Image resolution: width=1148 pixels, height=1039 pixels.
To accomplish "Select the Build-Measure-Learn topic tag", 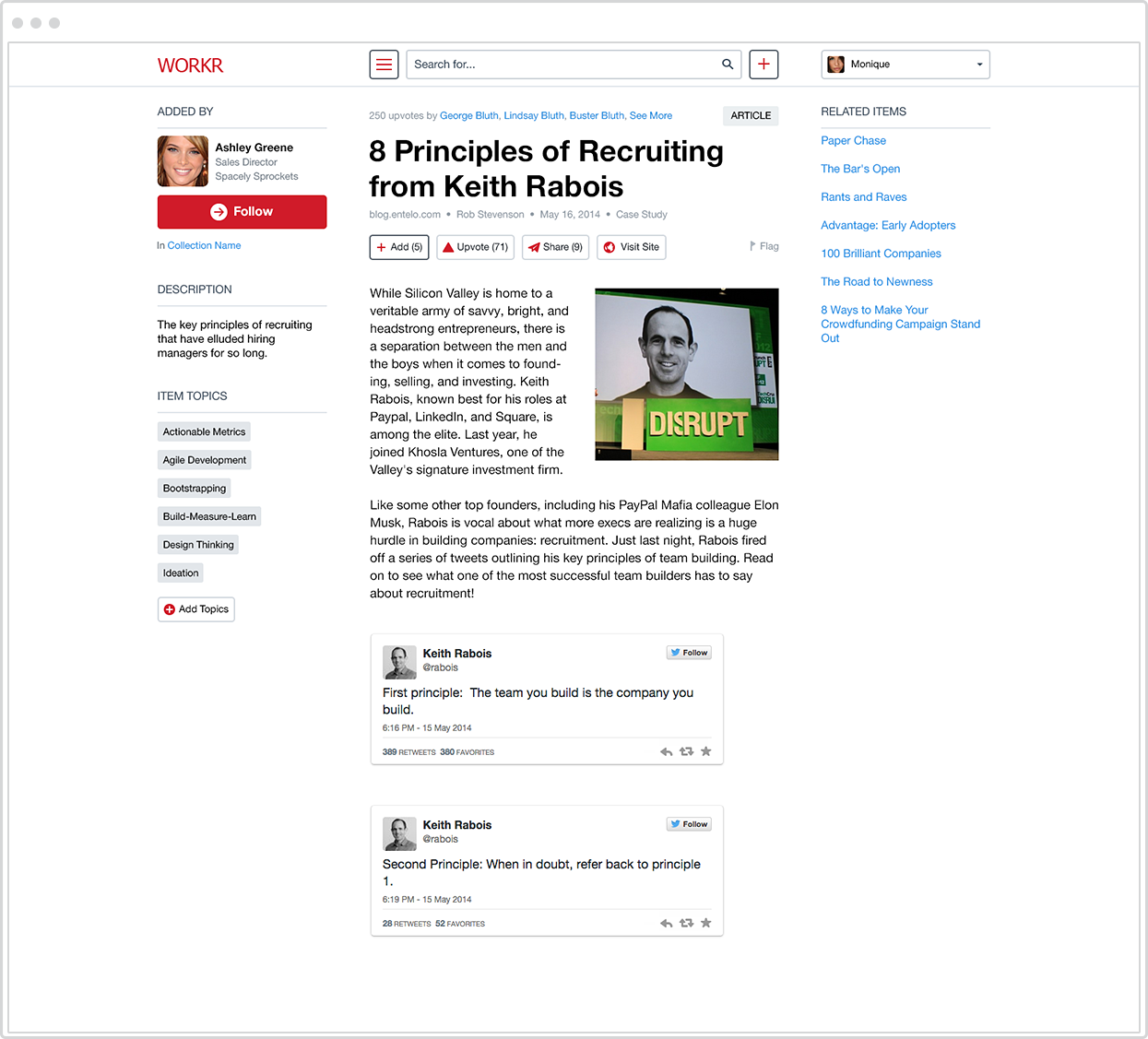I will (209, 517).
